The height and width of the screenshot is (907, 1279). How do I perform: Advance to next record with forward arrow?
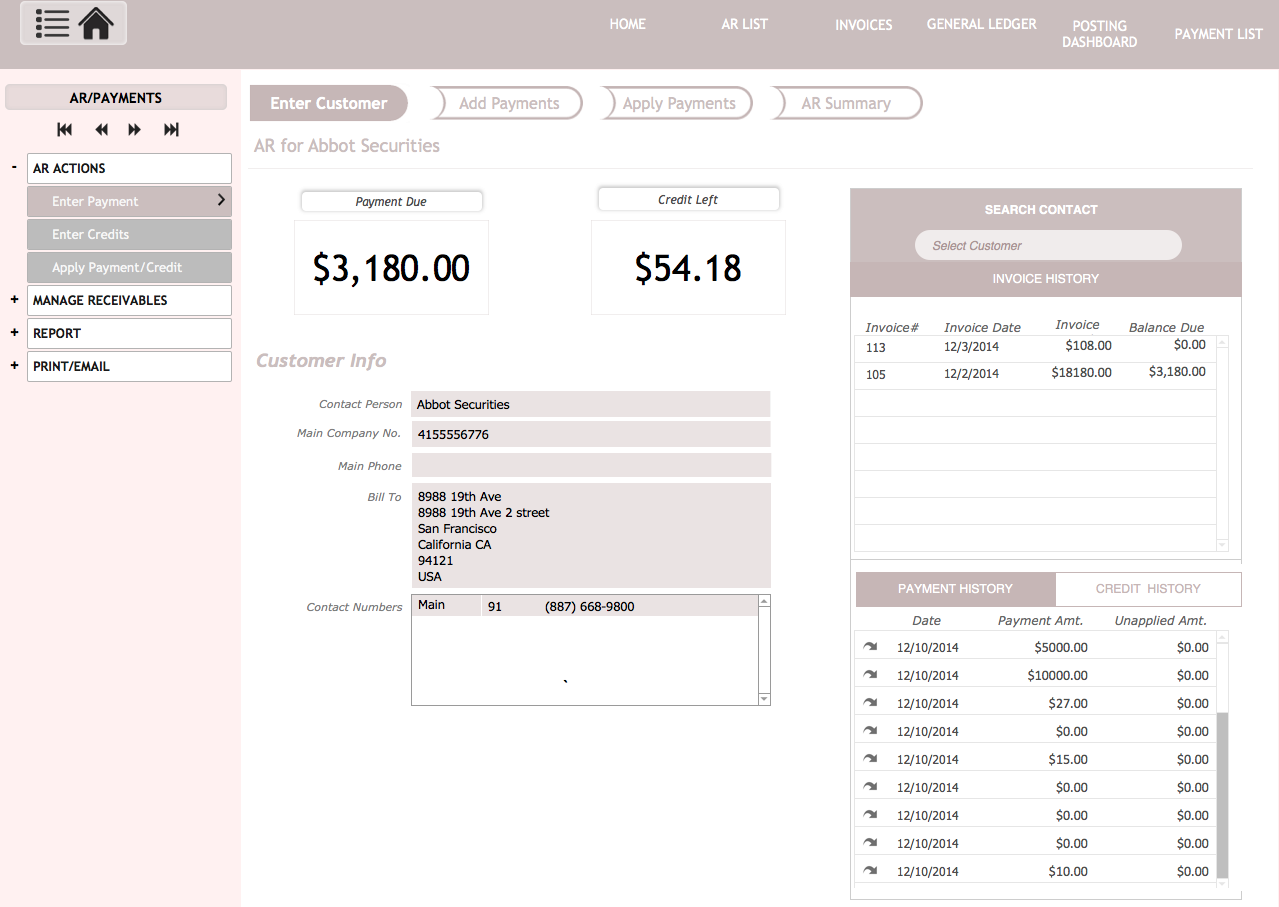coord(136,129)
